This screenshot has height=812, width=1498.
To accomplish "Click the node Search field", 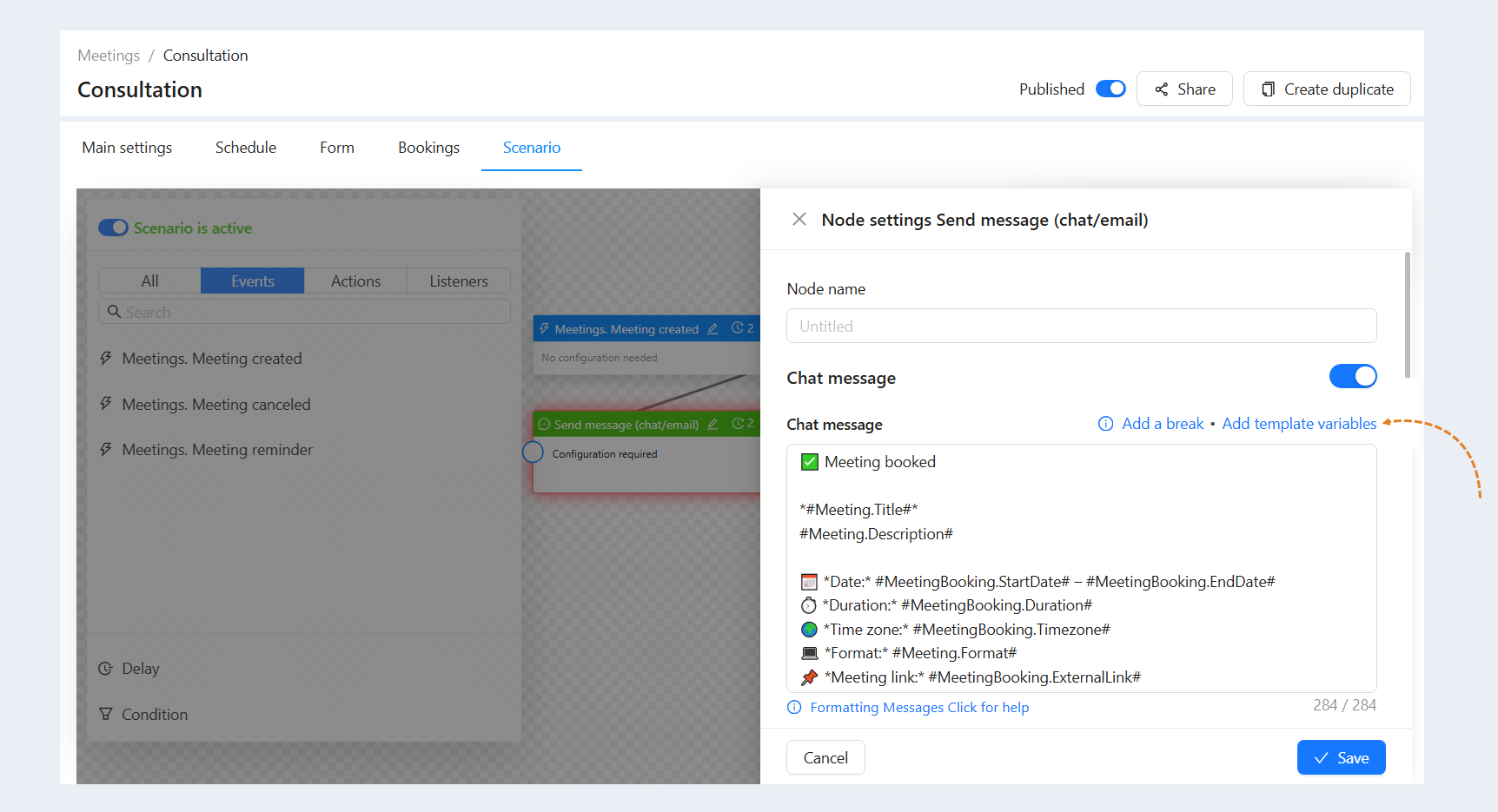I will tap(304, 312).
